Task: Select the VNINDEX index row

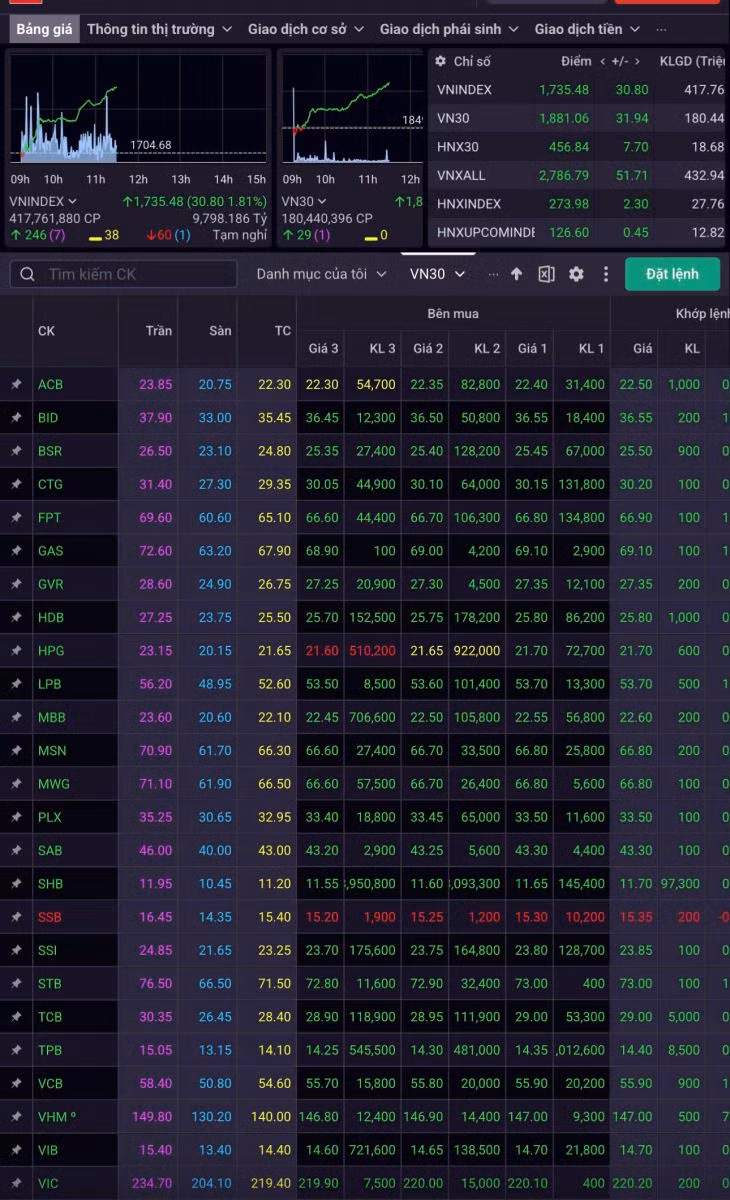Action: pos(580,90)
